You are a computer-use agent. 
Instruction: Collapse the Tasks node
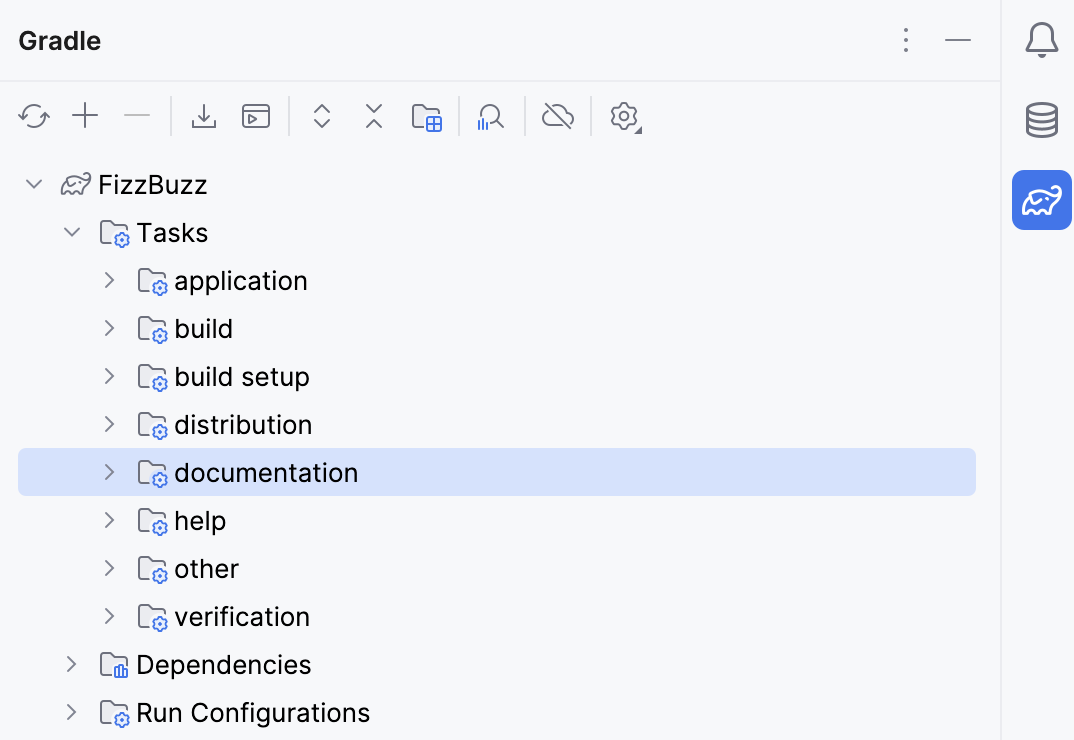(x=71, y=232)
